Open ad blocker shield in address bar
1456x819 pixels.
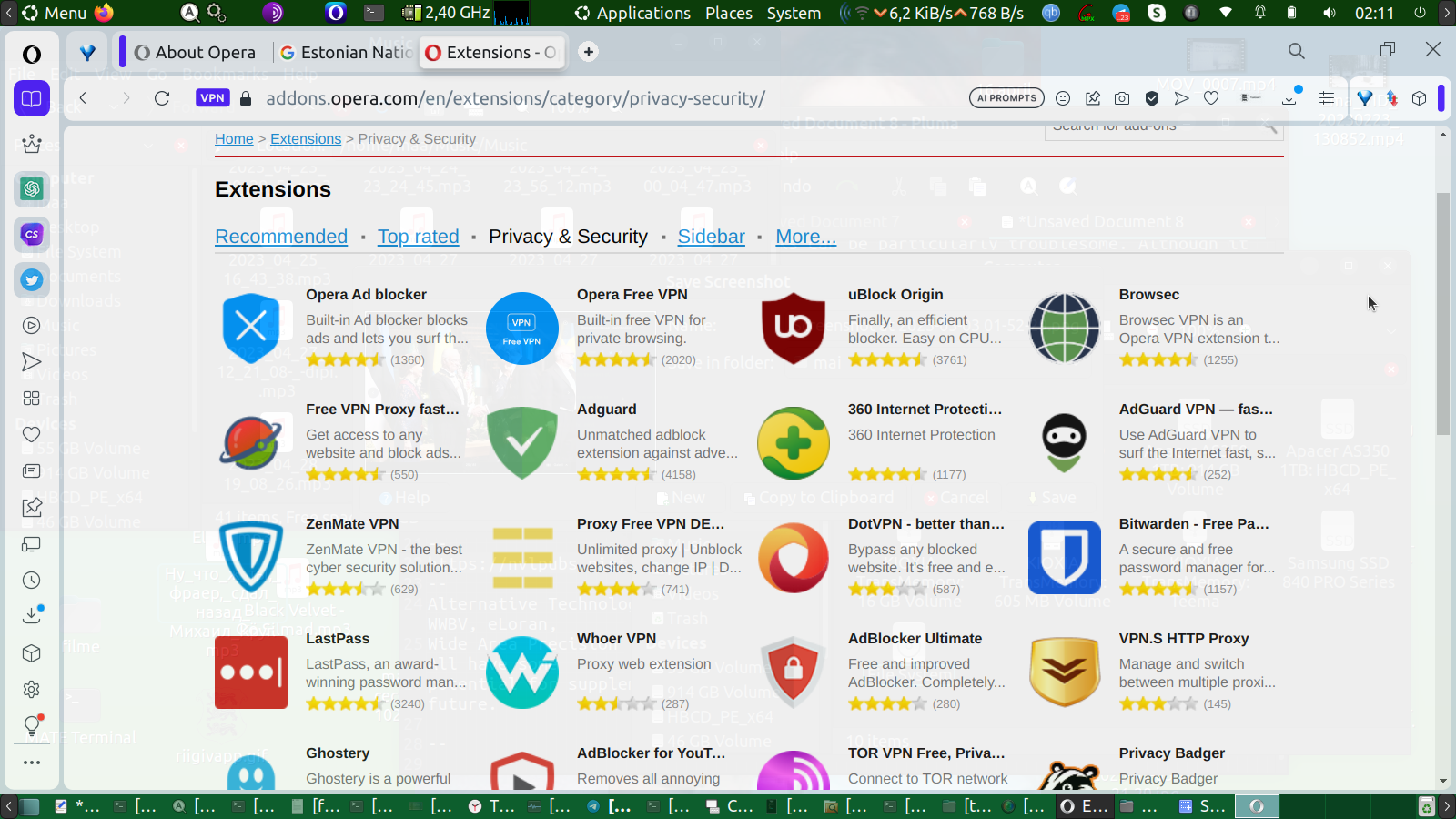[x=1152, y=98]
